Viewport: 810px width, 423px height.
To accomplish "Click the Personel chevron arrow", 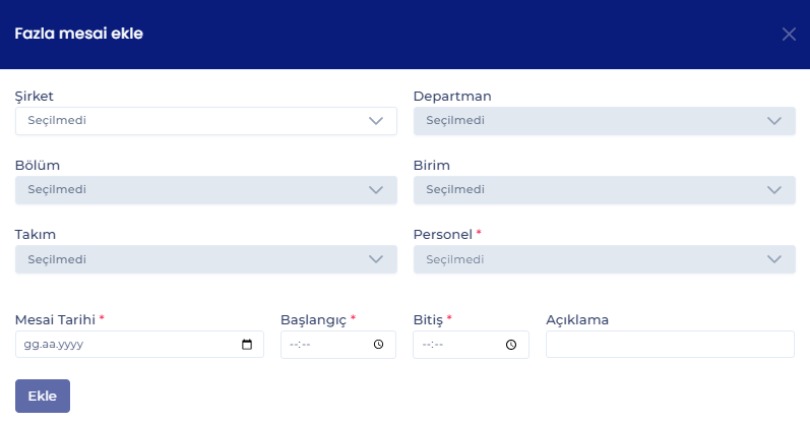I will tap(774, 260).
